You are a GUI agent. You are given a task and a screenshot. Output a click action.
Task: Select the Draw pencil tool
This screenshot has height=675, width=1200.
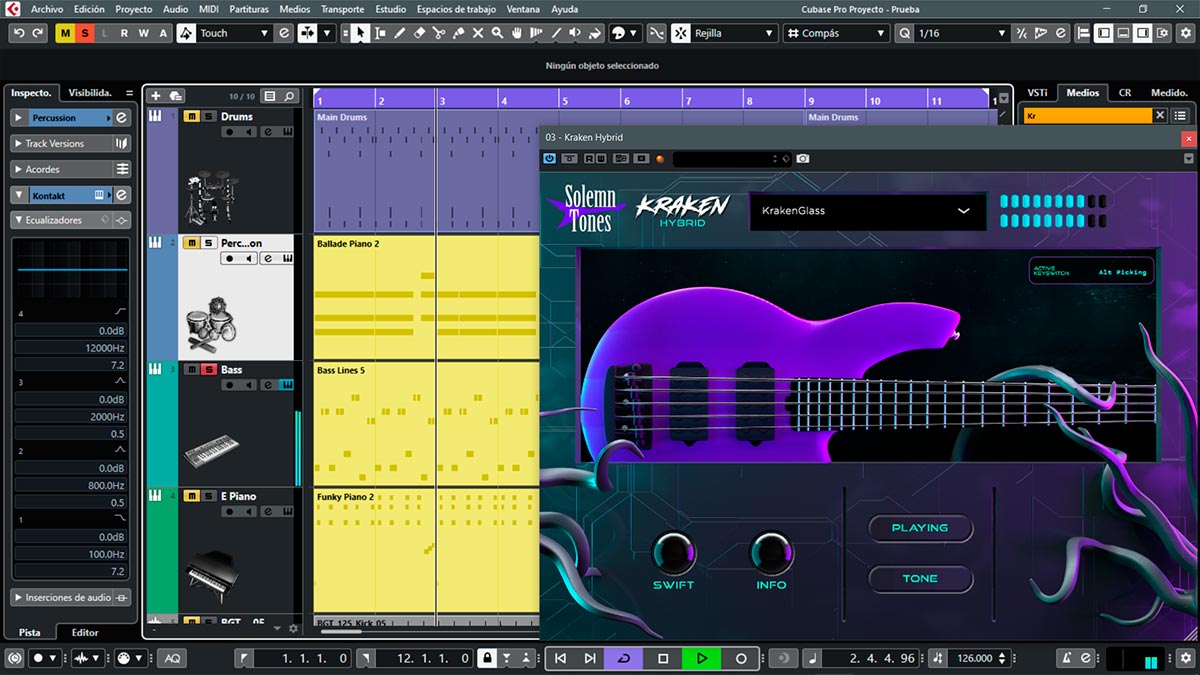[x=400, y=33]
